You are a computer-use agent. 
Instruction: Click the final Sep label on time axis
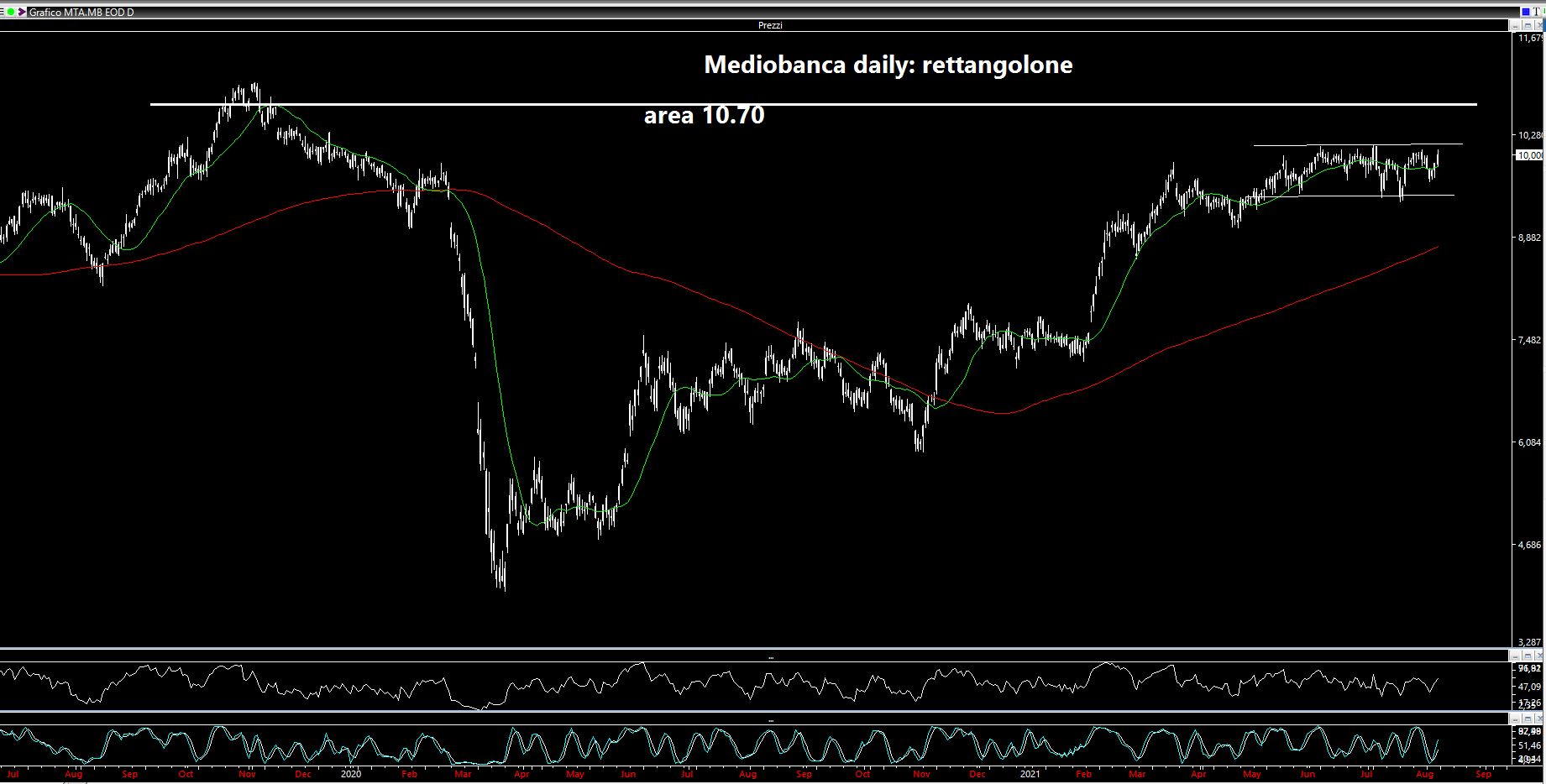tap(1483, 773)
